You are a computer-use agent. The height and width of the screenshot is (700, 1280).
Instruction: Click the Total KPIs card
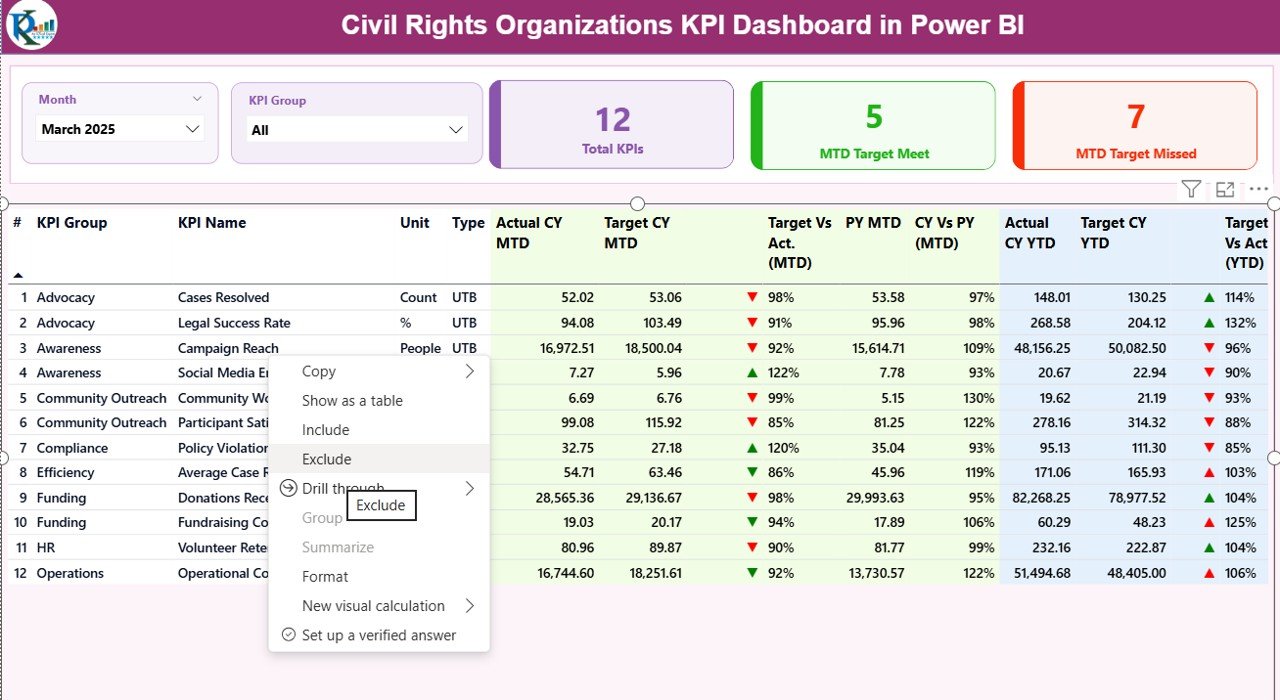612,125
